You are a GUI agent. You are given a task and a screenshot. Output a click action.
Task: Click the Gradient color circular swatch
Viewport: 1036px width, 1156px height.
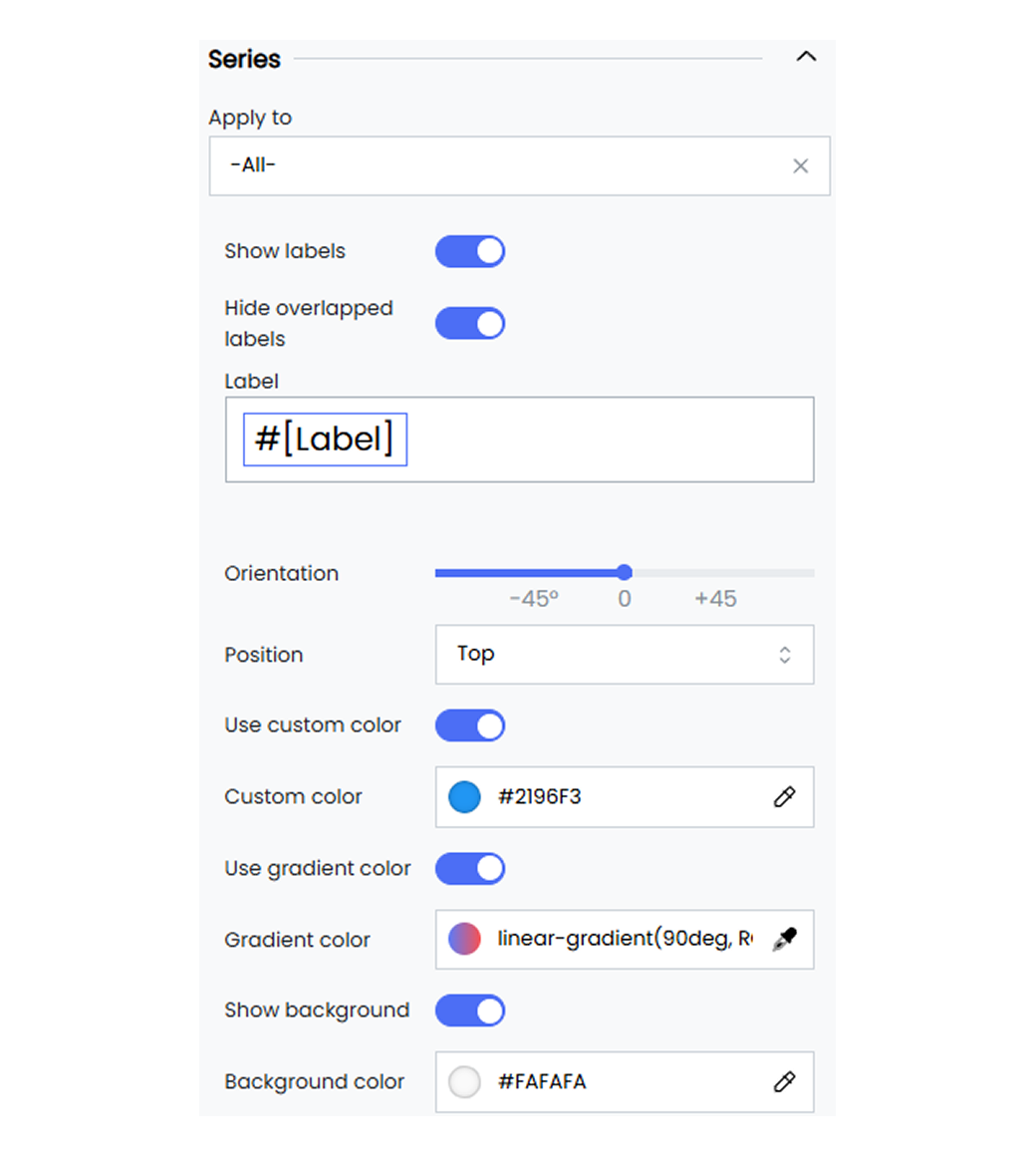pos(465,939)
